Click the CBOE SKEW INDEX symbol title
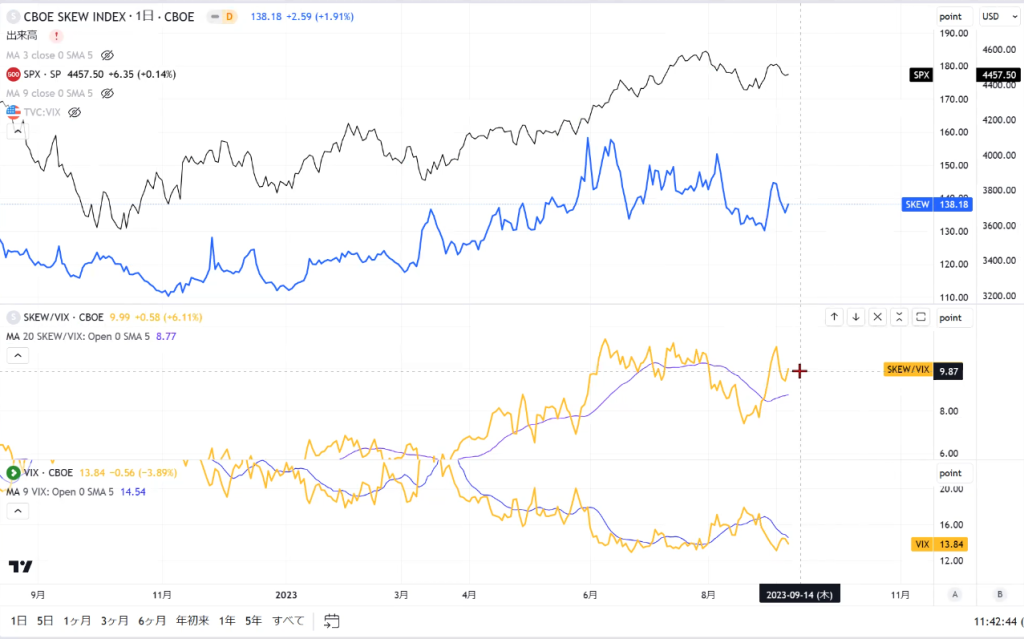The image size is (1024, 639). pyautogui.click(x=109, y=17)
